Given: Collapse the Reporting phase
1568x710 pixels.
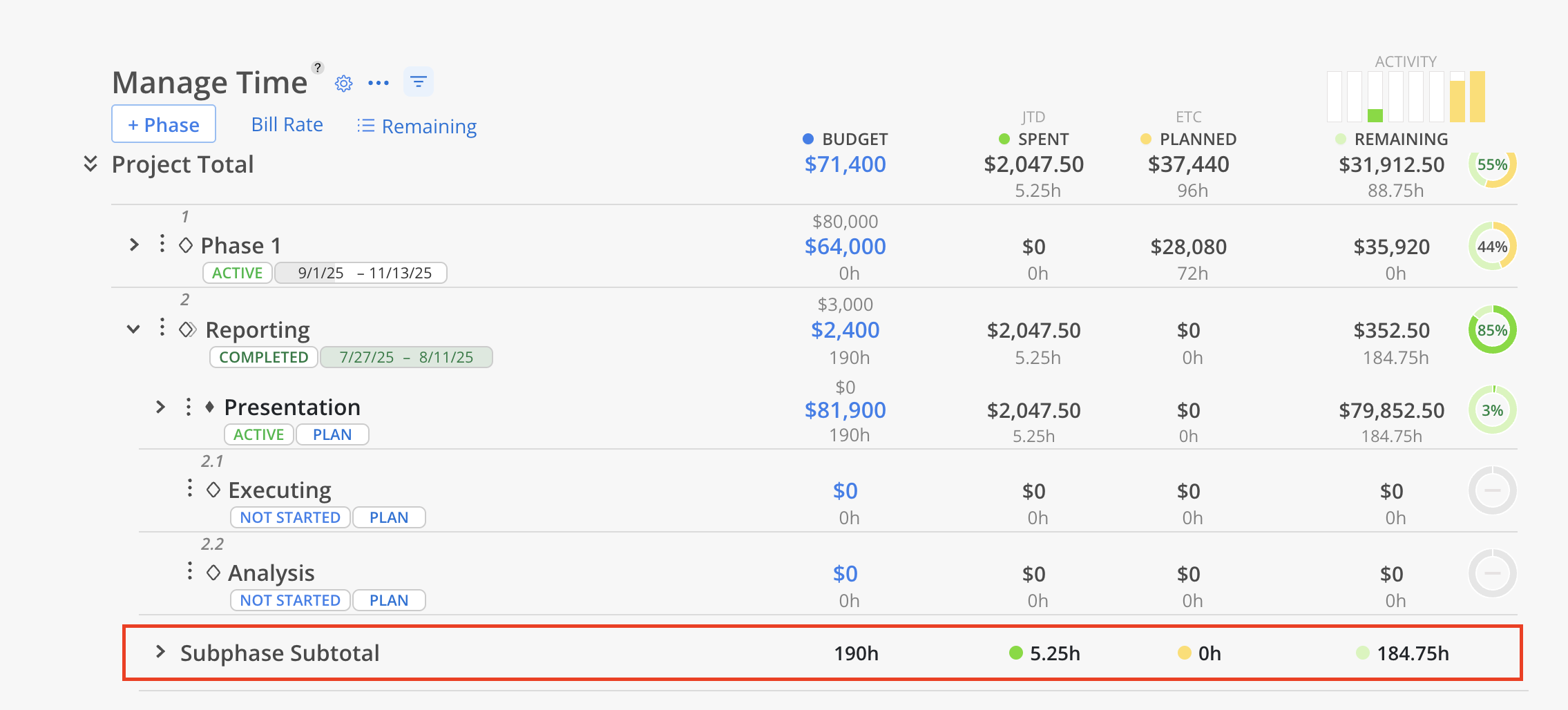Looking at the screenshot, I should click(x=133, y=329).
